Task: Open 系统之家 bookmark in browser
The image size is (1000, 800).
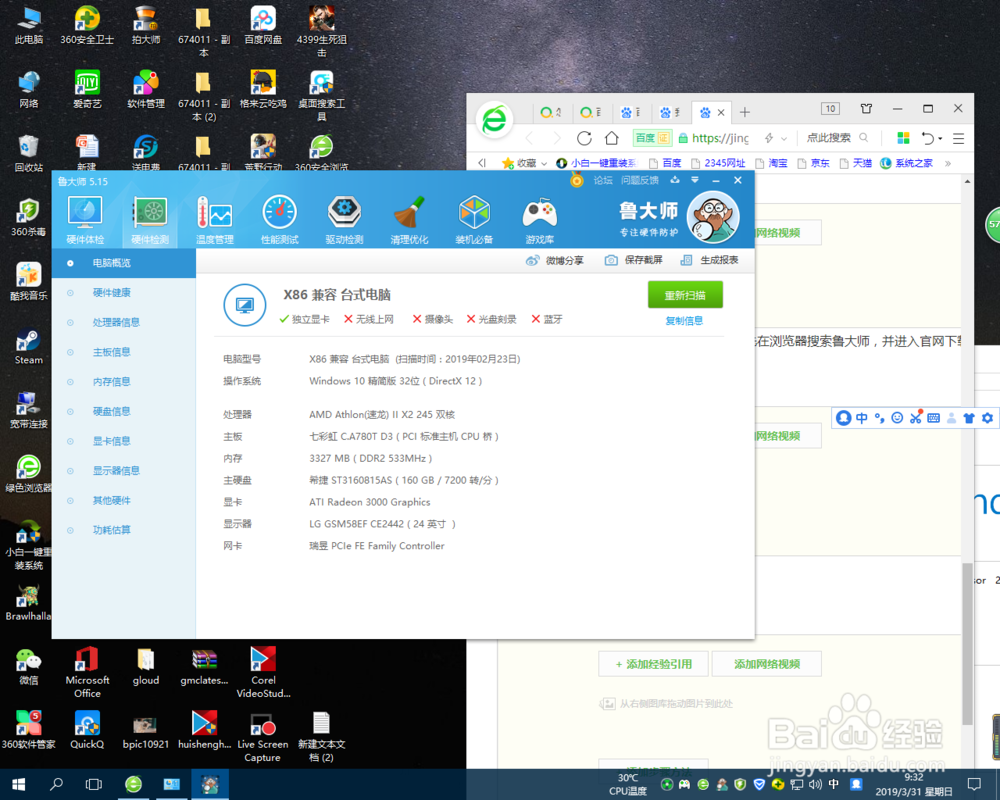Action: (x=906, y=163)
